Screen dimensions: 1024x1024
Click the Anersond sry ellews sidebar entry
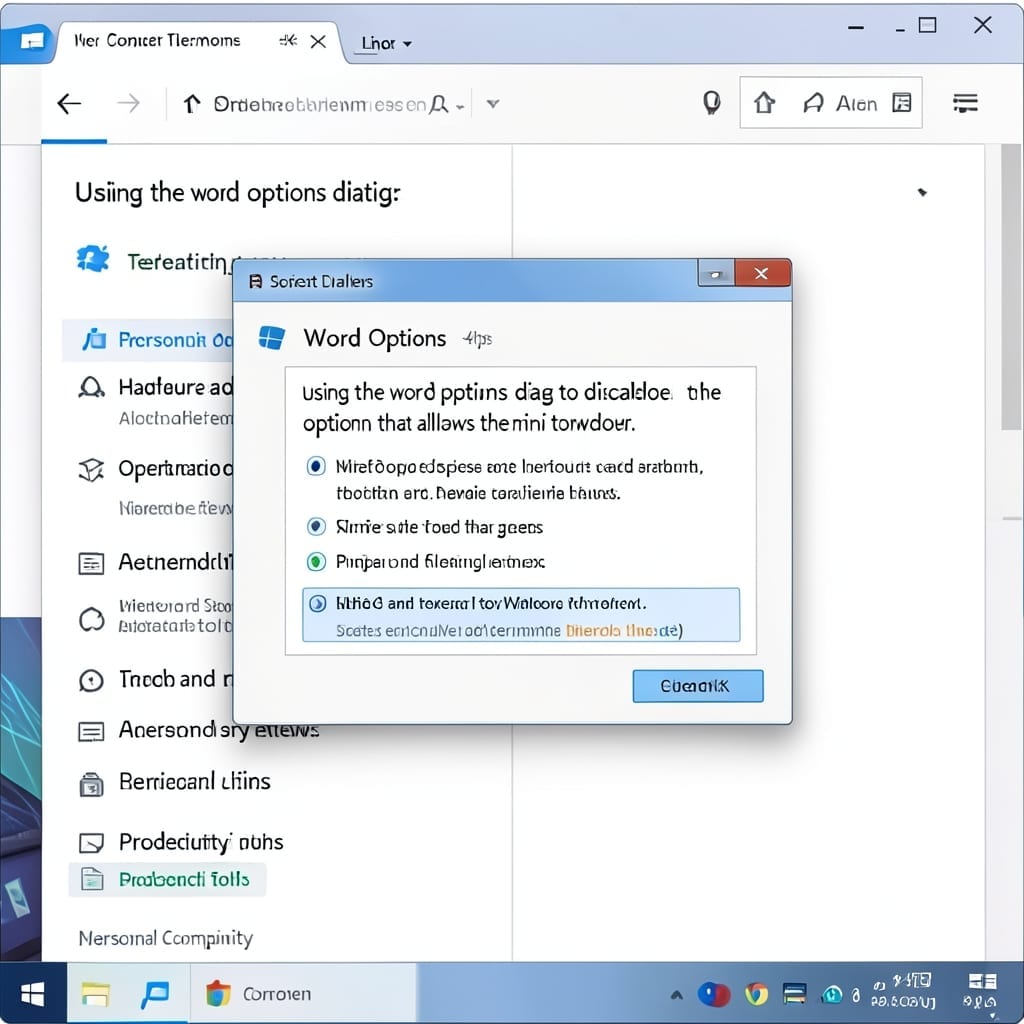[x=219, y=729]
